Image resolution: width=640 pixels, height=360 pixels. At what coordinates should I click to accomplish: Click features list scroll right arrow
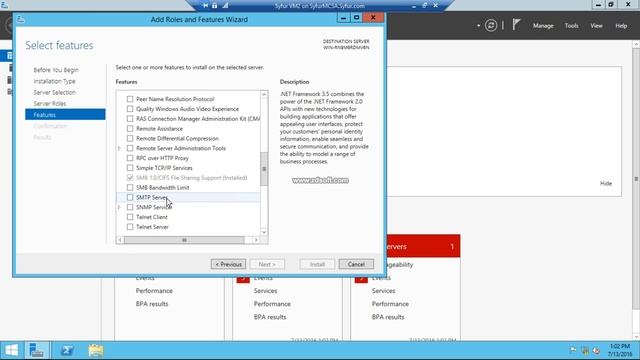(256, 240)
